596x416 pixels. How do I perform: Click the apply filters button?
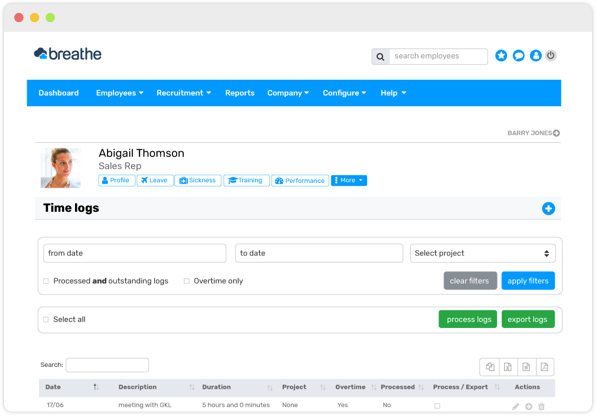(x=528, y=281)
